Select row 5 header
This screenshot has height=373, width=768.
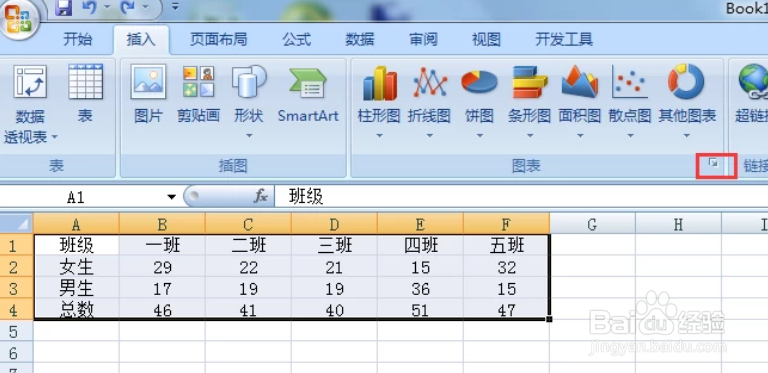(17, 331)
